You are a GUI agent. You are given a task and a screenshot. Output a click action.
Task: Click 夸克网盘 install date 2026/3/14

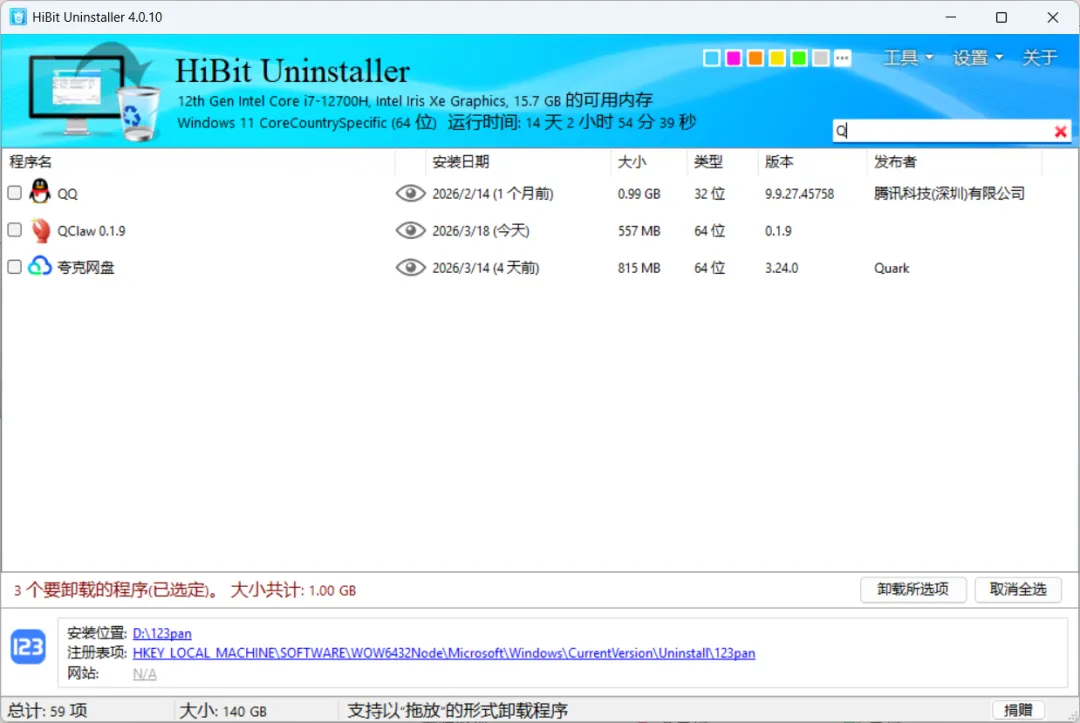click(486, 268)
